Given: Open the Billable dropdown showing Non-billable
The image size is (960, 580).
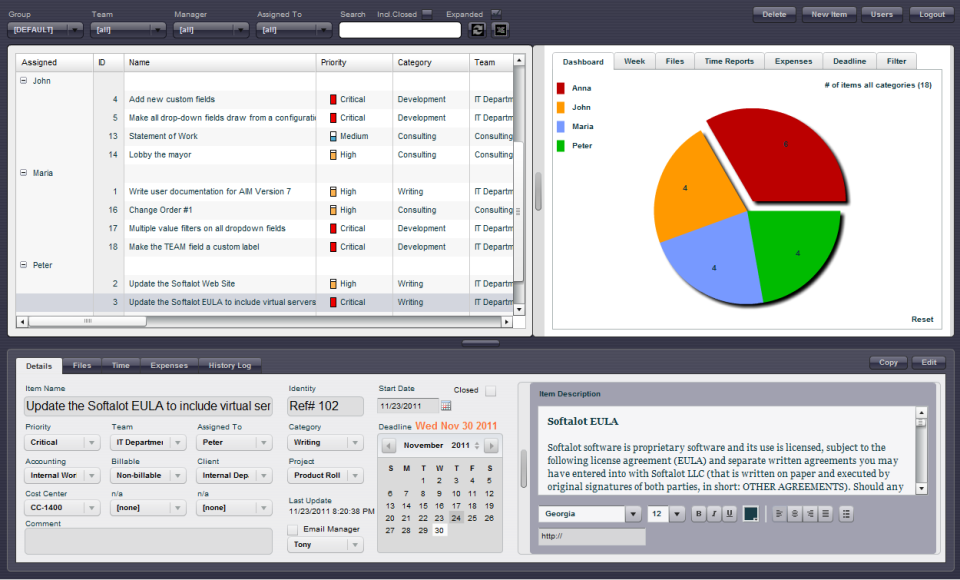Looking at the screenshot, I should coord(147,475).
